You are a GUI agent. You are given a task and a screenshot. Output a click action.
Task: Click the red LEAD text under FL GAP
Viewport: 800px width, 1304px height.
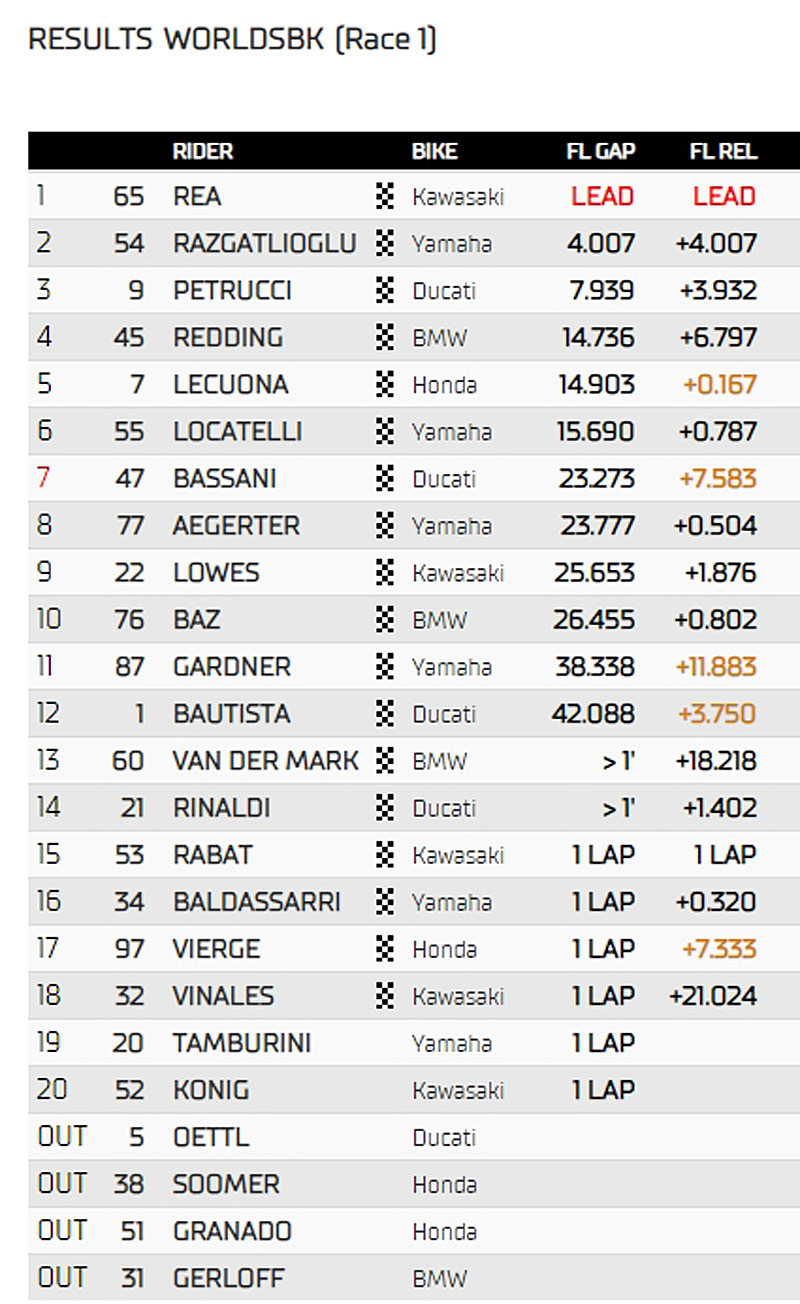tap(602, 196)
